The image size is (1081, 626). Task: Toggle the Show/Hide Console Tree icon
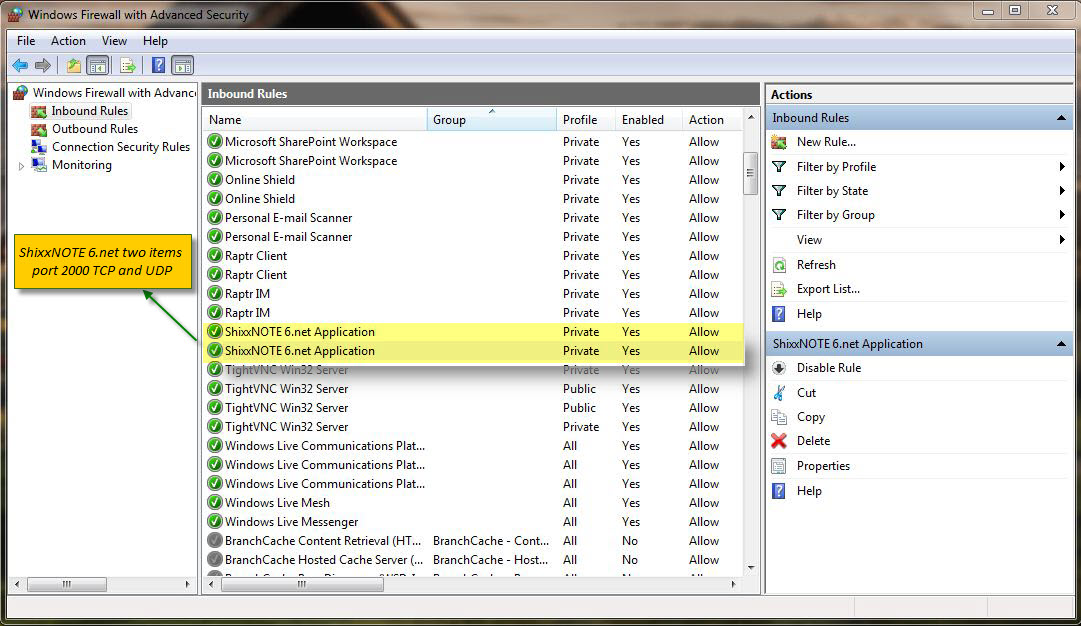click(98, 65)
